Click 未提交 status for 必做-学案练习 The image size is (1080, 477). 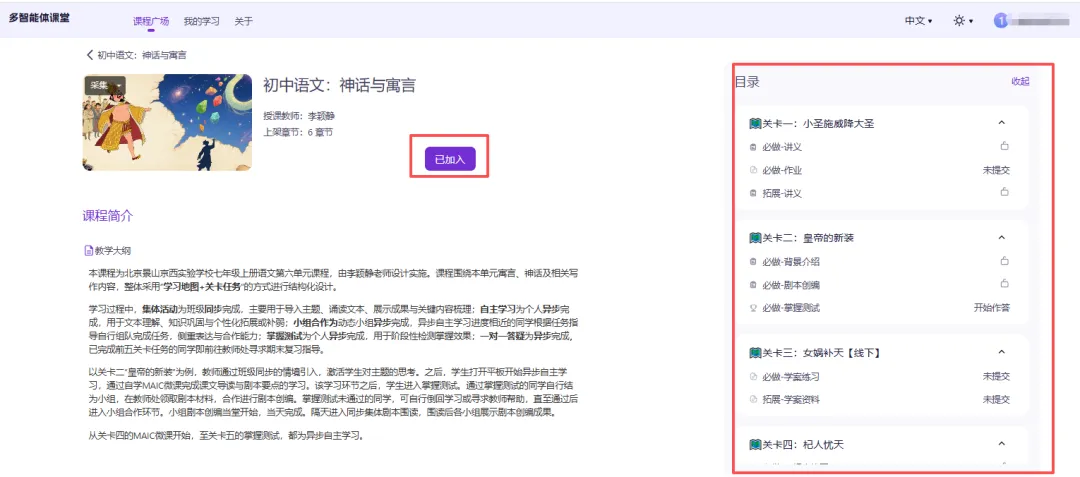point(996,377)
